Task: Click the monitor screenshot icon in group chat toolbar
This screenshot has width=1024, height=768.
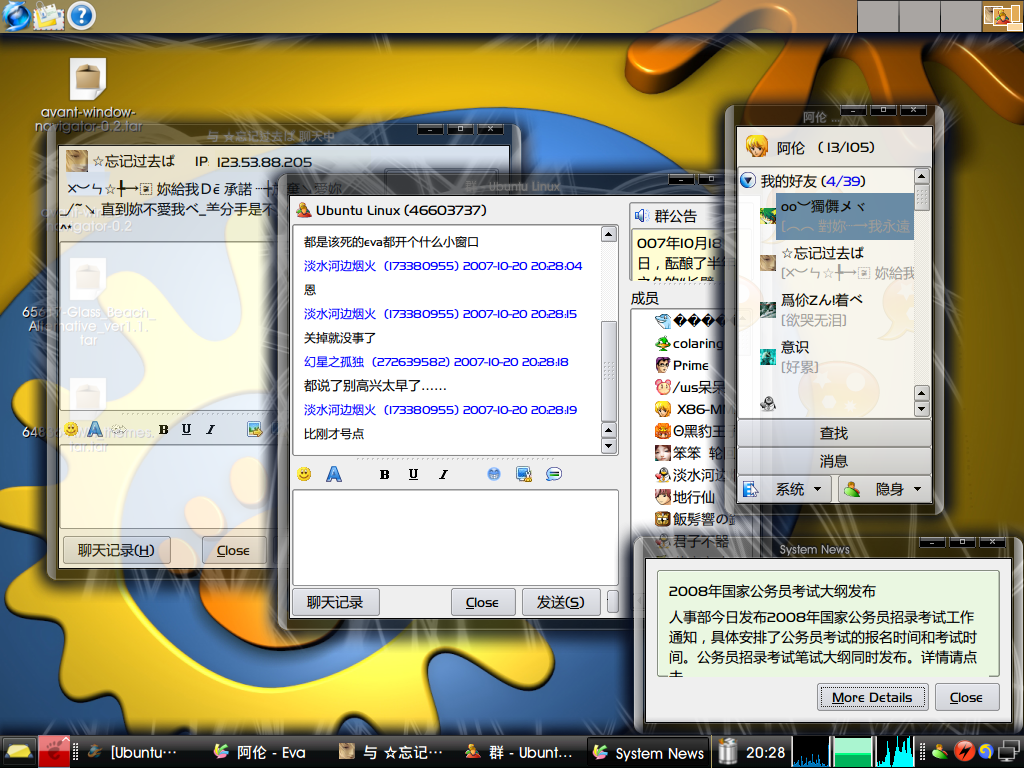Action: click(524, 474)
